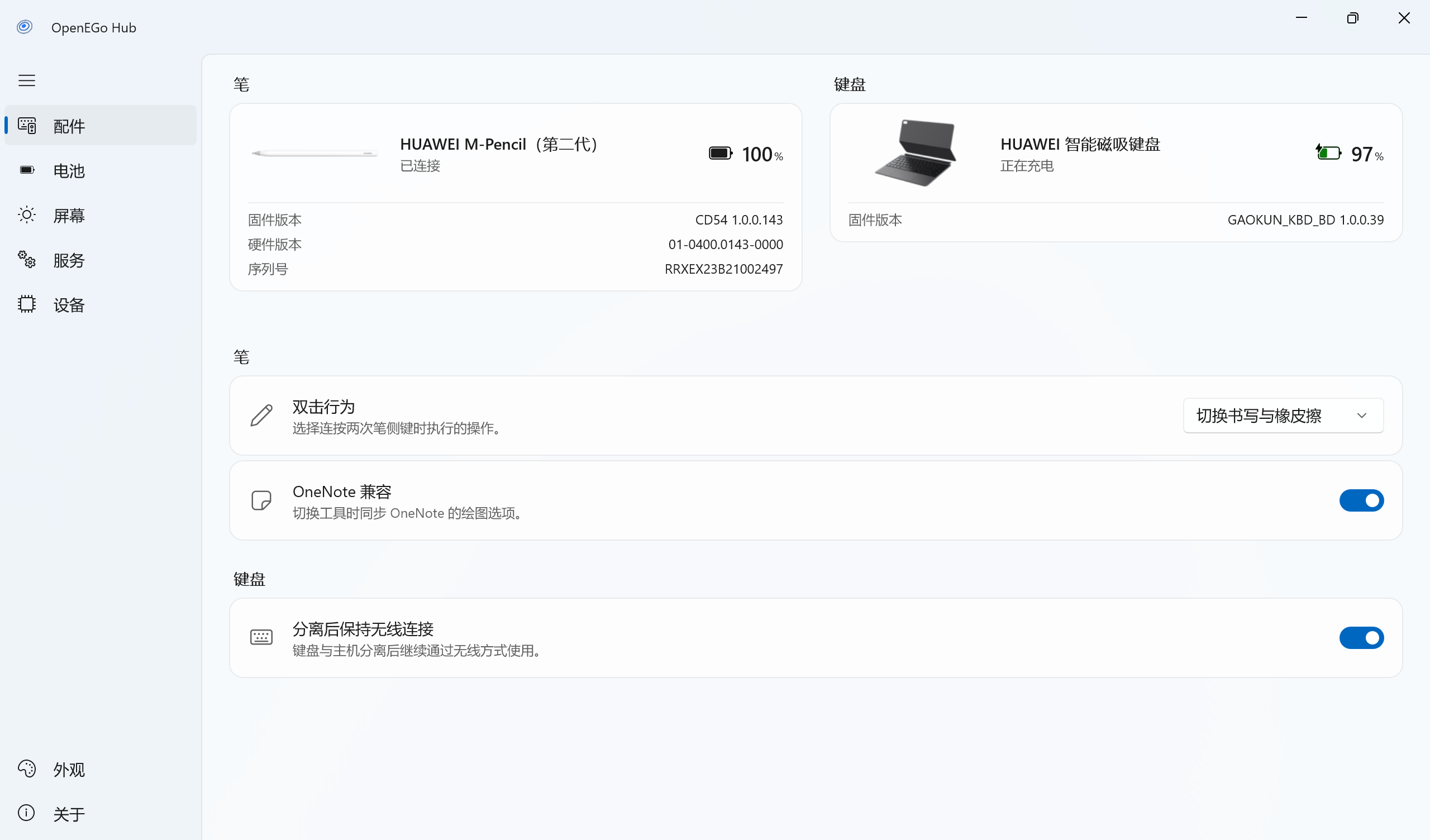The image size is (1430, 840).
Task: Click the hardware version 01-0400.0143-0000
Action: 726,244
